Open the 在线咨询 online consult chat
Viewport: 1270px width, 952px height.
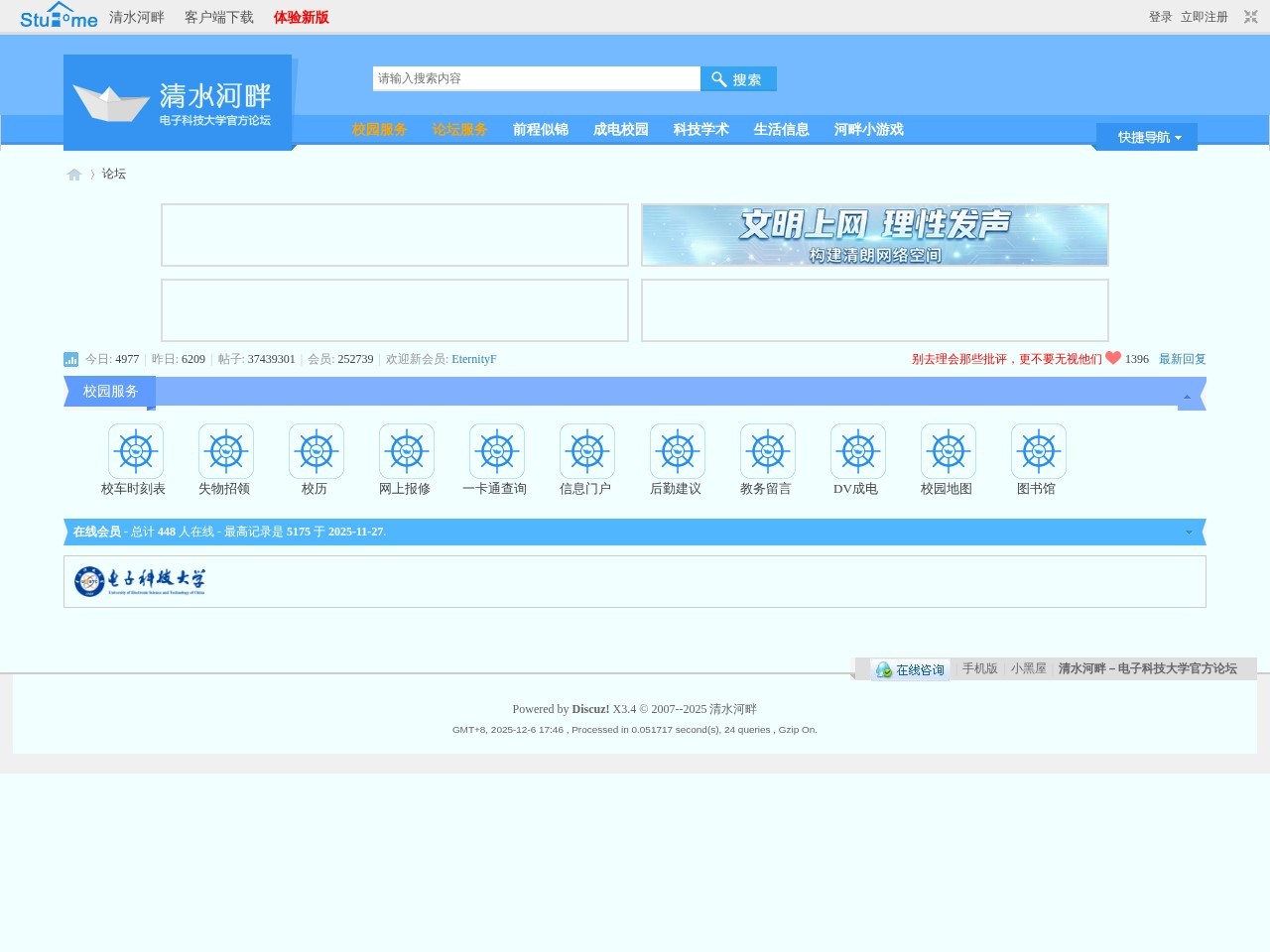pyautogui.click(x=910, y=669)
